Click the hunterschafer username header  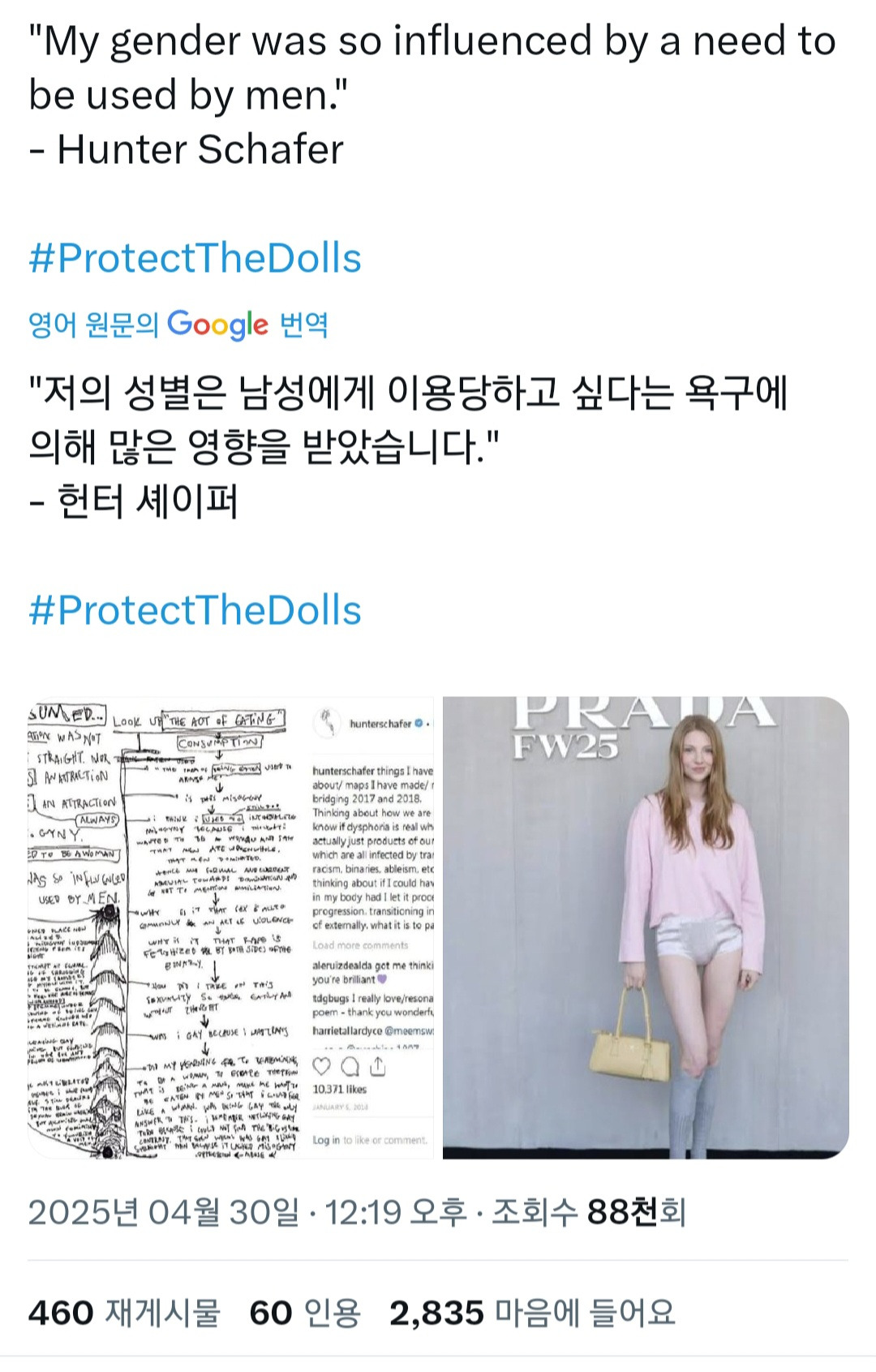(380, 724)
